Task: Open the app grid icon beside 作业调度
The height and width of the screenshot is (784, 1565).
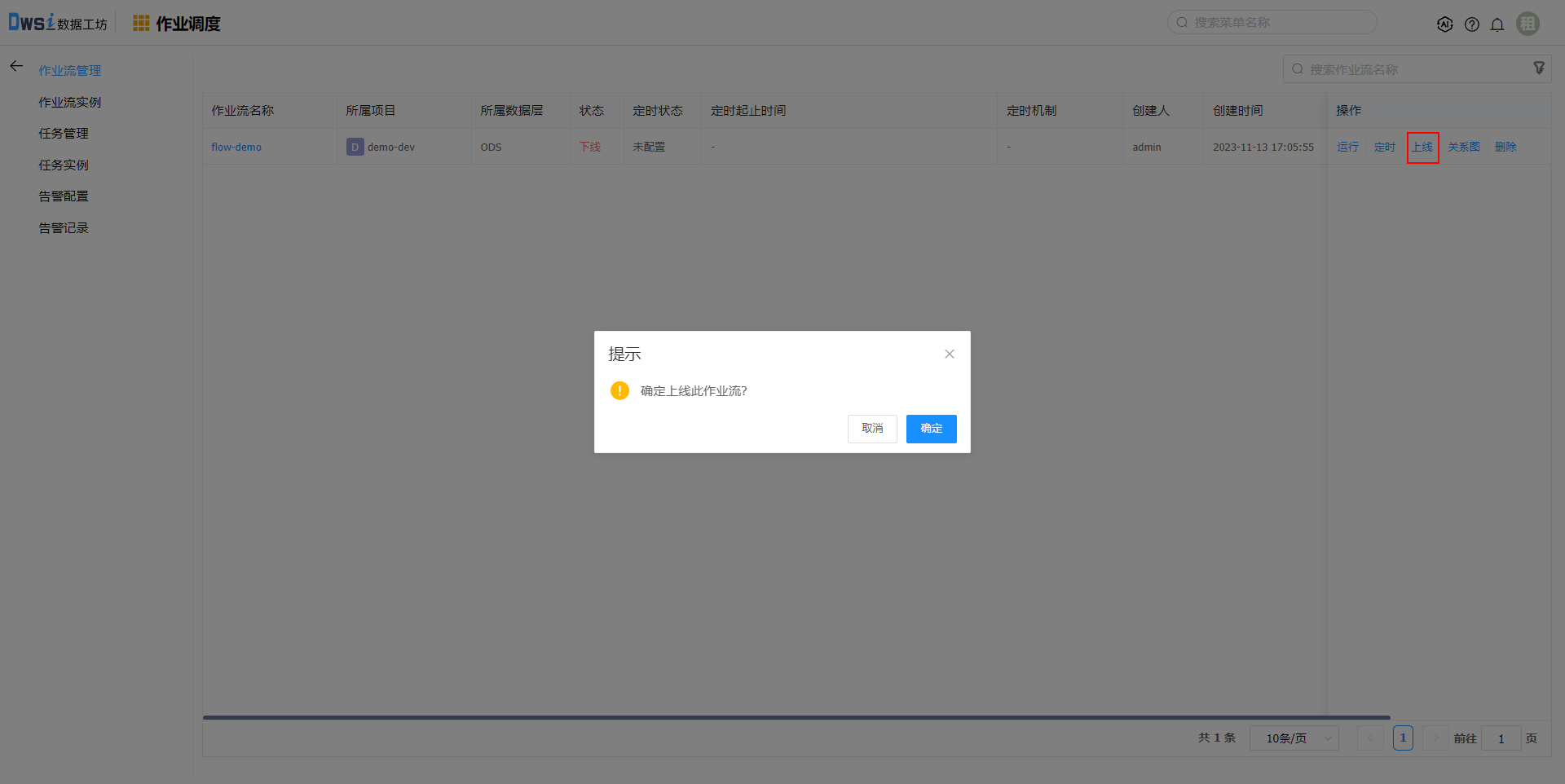Action: pyautogui.click(x=141, y=24)
